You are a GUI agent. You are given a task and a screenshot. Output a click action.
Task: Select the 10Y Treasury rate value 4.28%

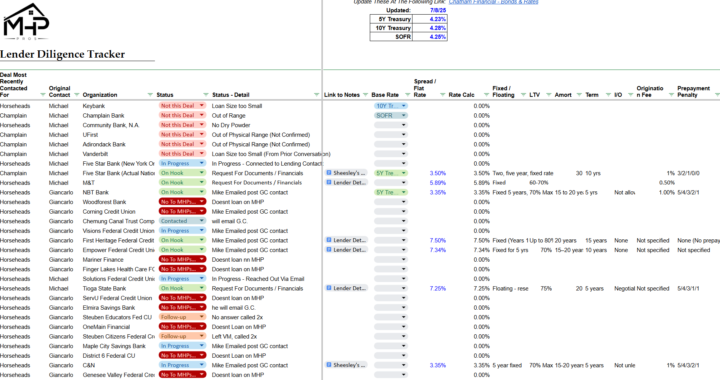(430, 28)
